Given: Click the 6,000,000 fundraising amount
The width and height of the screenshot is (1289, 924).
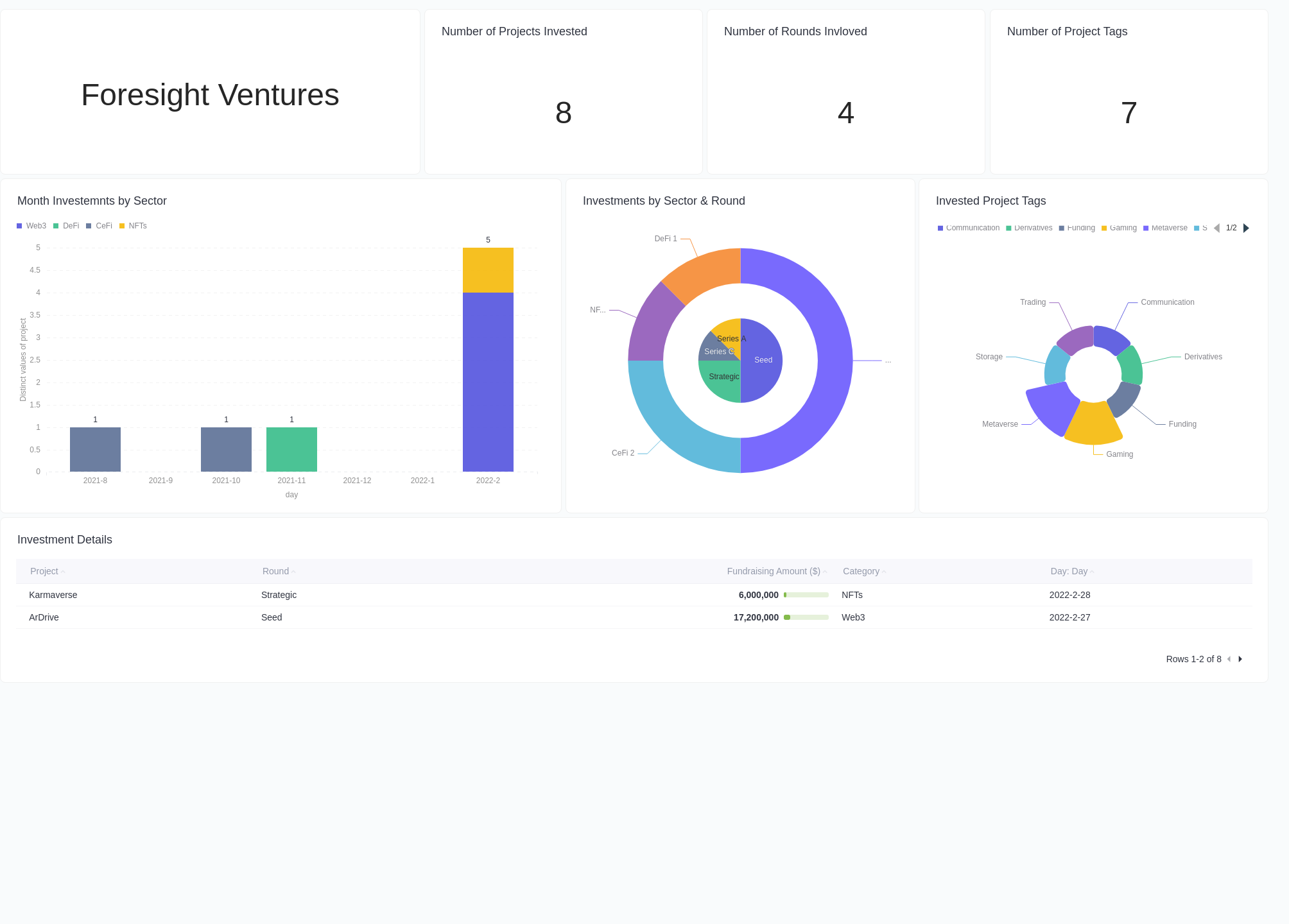Looking at the screenshot, I should (758, 595).
